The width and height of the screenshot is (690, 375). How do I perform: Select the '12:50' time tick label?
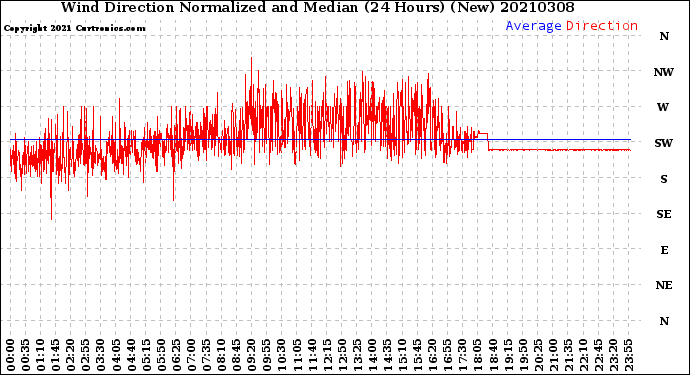tap(342, 355)
